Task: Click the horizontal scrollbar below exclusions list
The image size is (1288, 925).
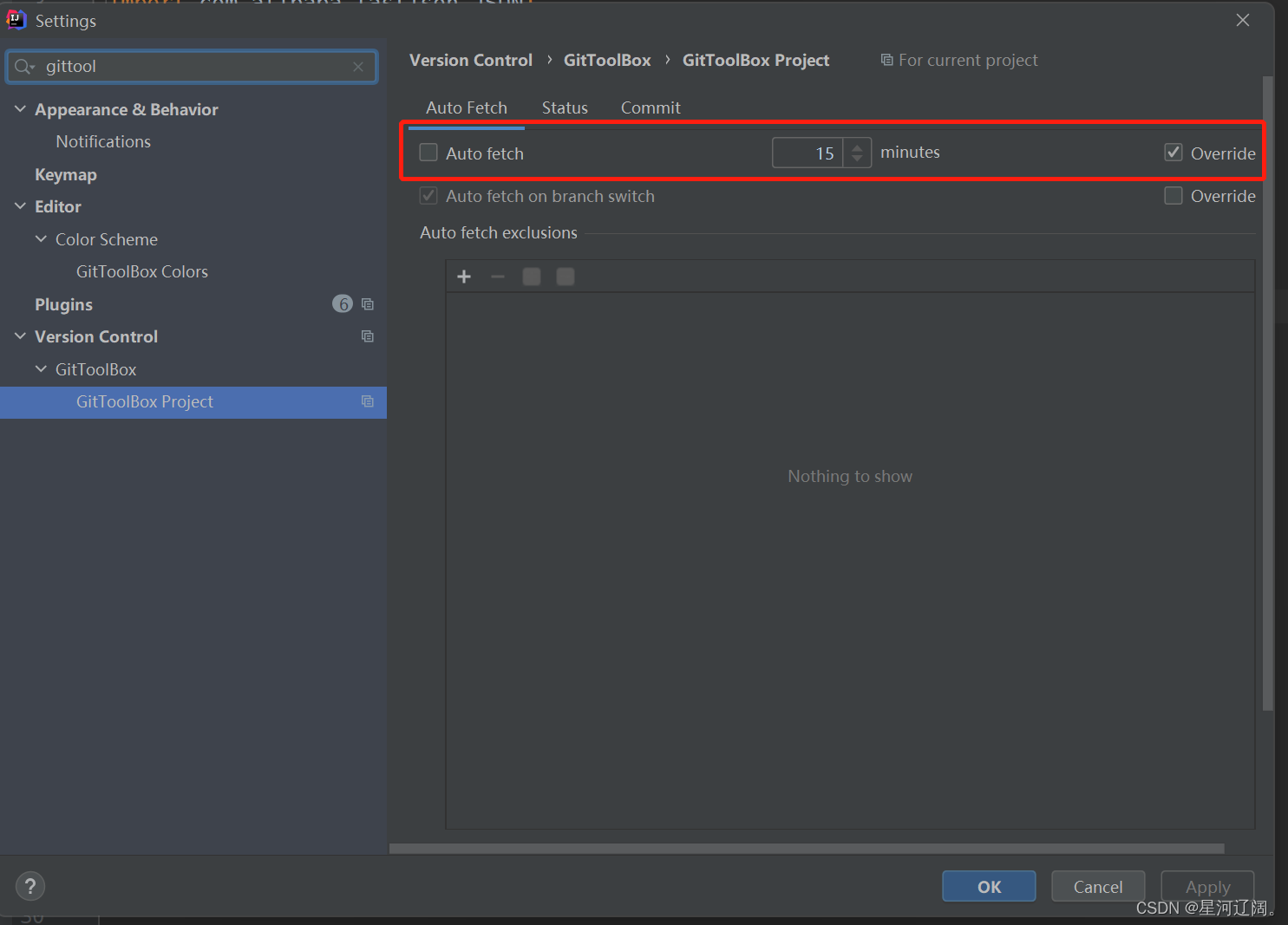Action: (807, 849)
